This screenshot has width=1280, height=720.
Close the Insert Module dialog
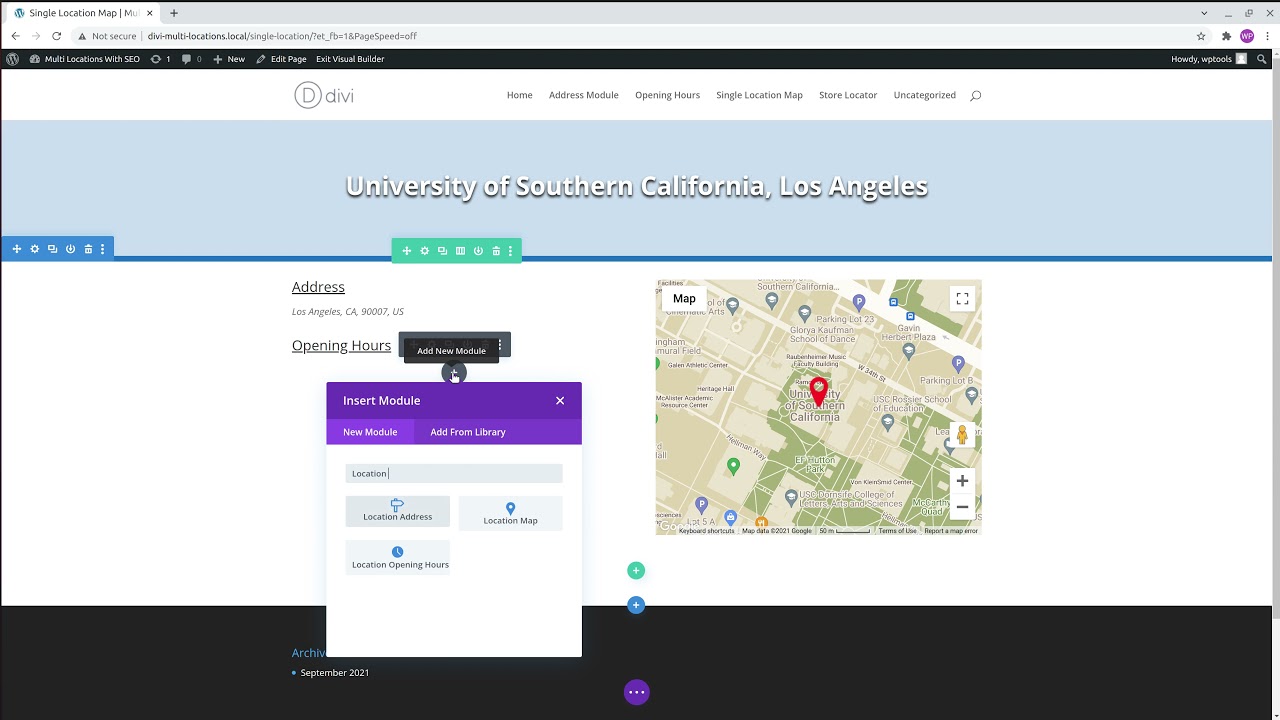[560, 401]
